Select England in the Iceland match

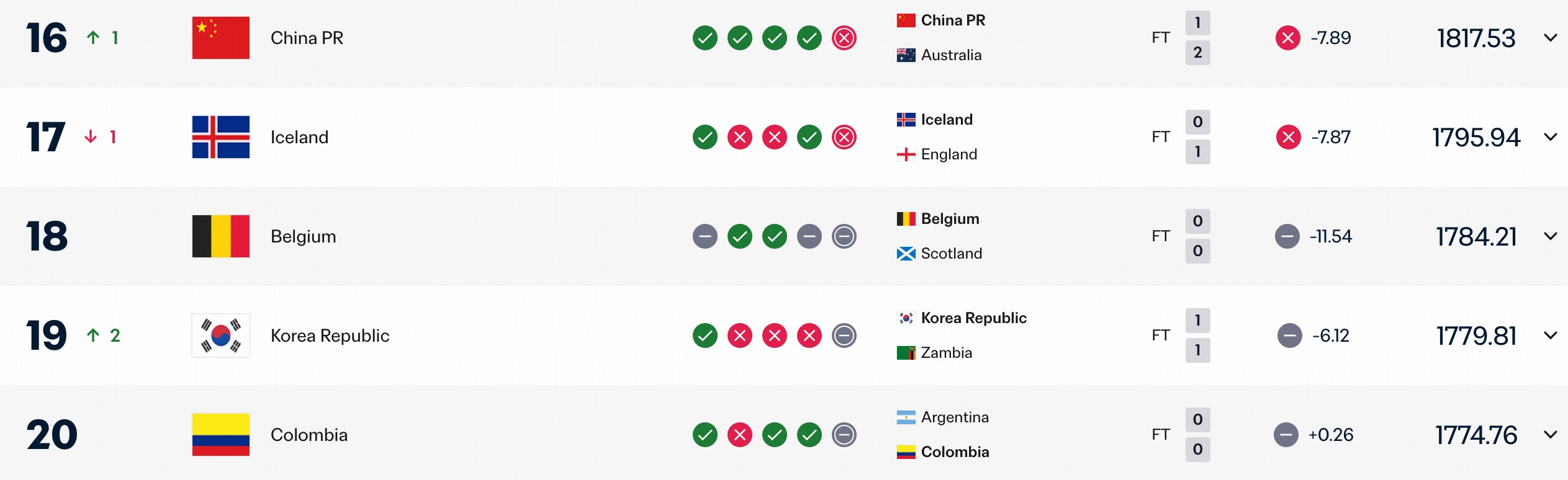[948, 154]
